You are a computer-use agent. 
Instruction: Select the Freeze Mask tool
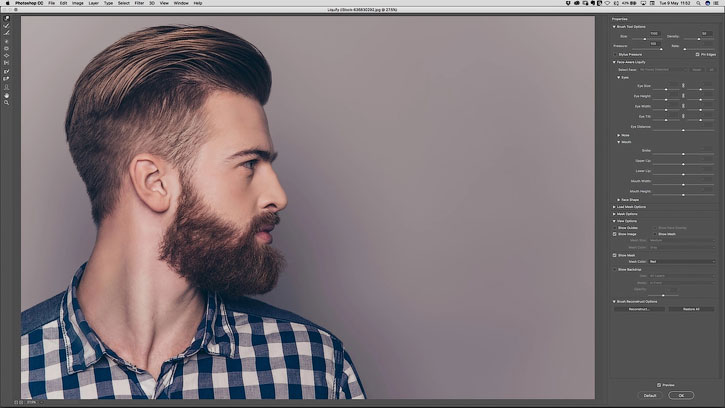point(6,72)
